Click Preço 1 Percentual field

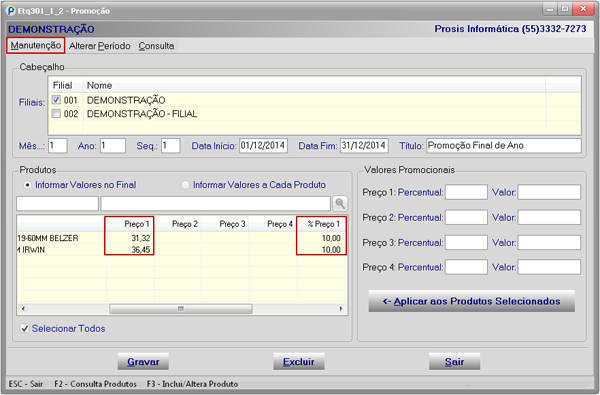(x=466, y=192)
